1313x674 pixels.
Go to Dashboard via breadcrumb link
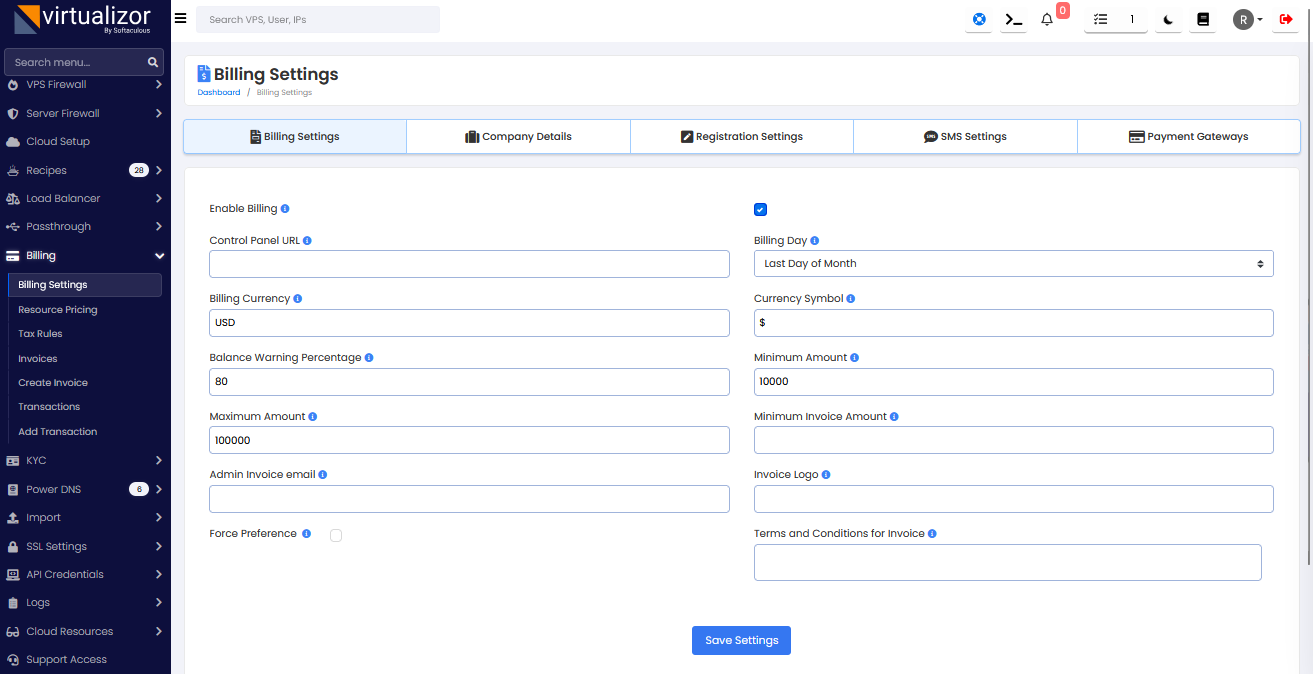pos(218,93)
